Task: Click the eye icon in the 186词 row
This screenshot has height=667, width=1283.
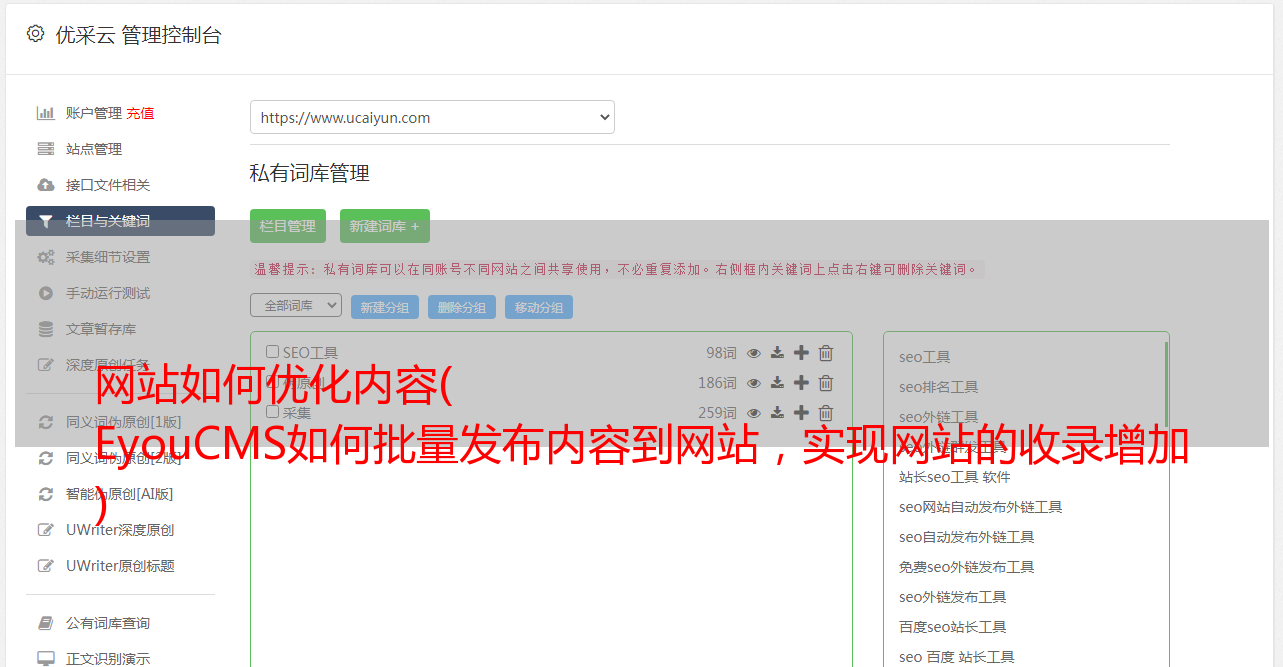Action: [754, 383]
